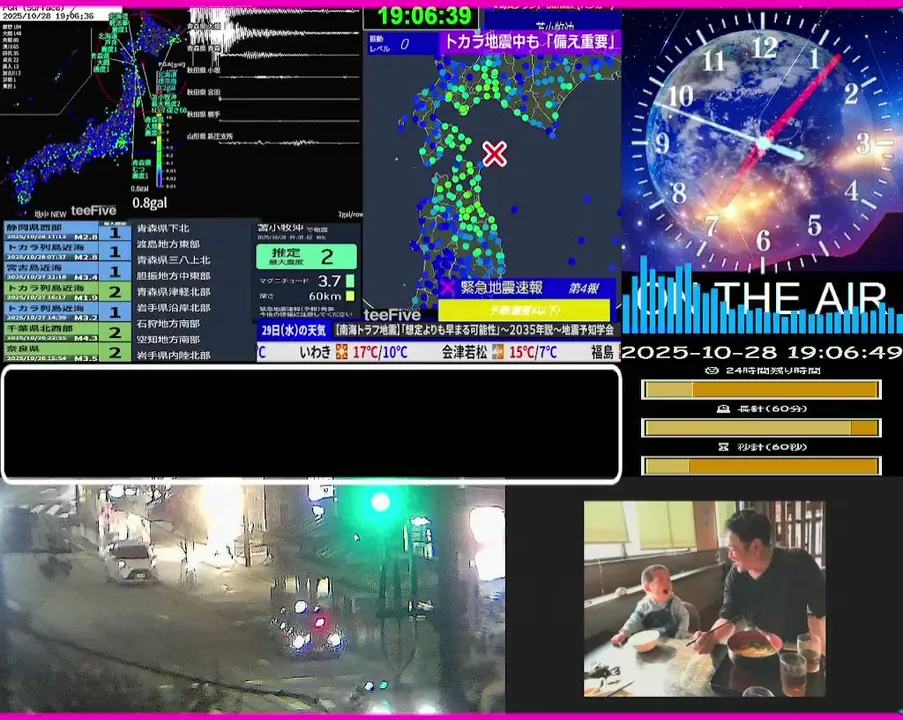Image resolution: width=903 pixels, height=720 pixels.
Task: Click the teeFive logo under the Japan map
Action: pos(93,210)
